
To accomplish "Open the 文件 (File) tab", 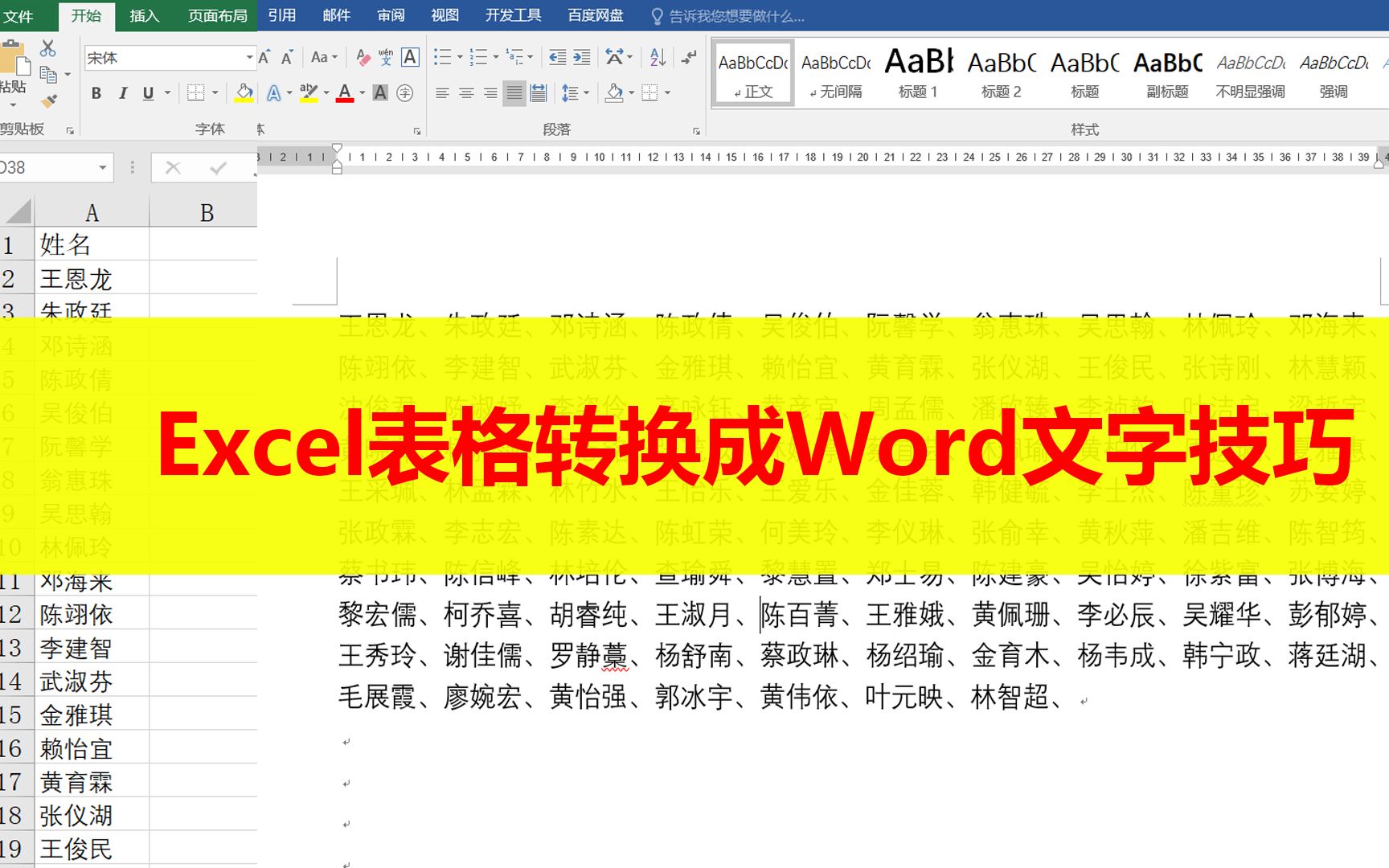I will pos(18,16).
